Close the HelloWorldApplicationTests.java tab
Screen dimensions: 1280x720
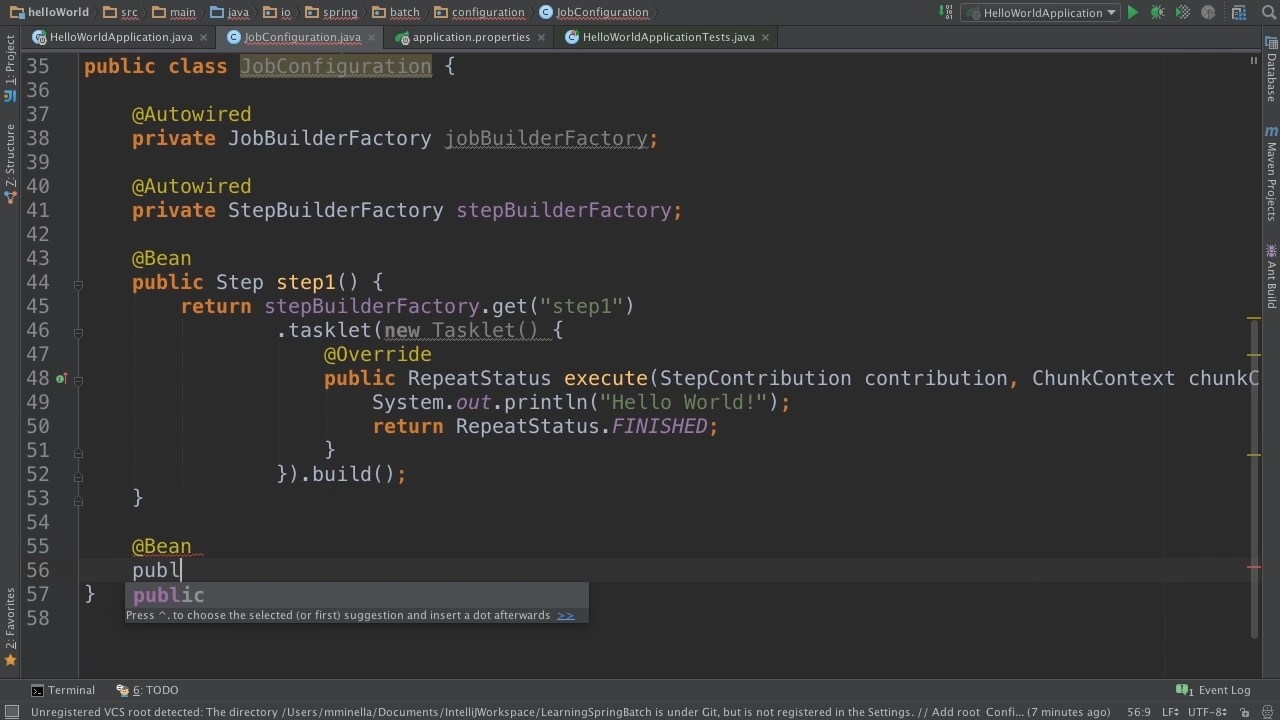pos(765,37)
